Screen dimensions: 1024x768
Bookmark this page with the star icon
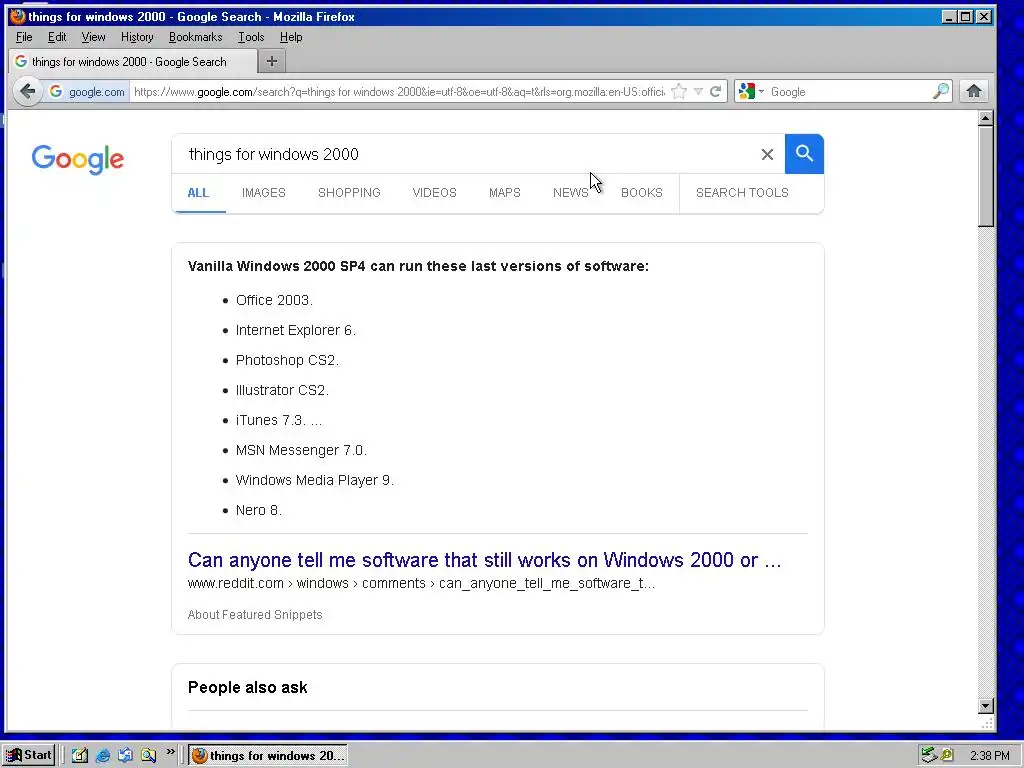coord(679,91)
